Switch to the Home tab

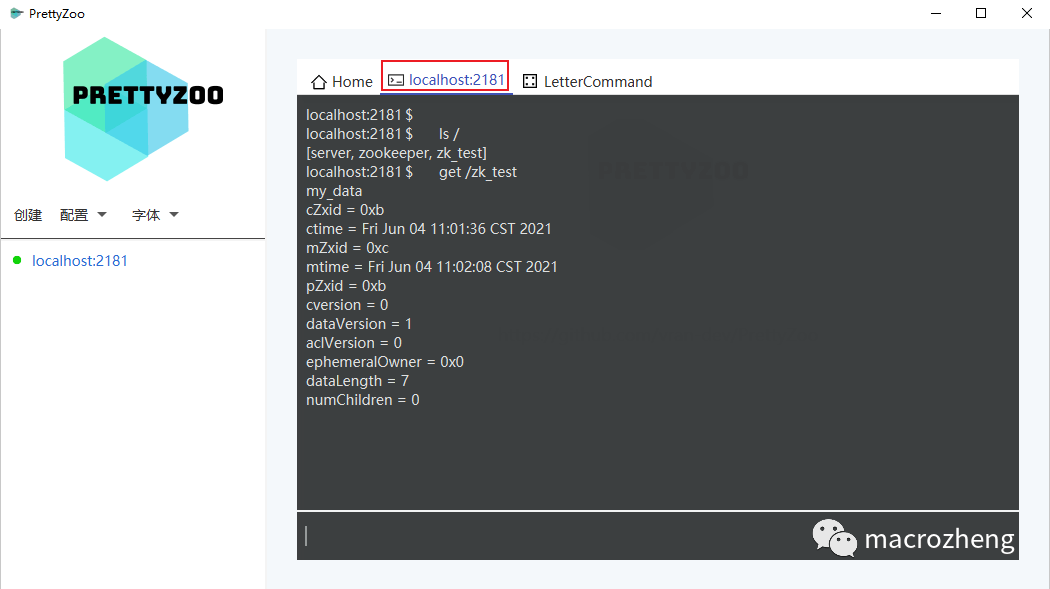click(x=342, y=82)
